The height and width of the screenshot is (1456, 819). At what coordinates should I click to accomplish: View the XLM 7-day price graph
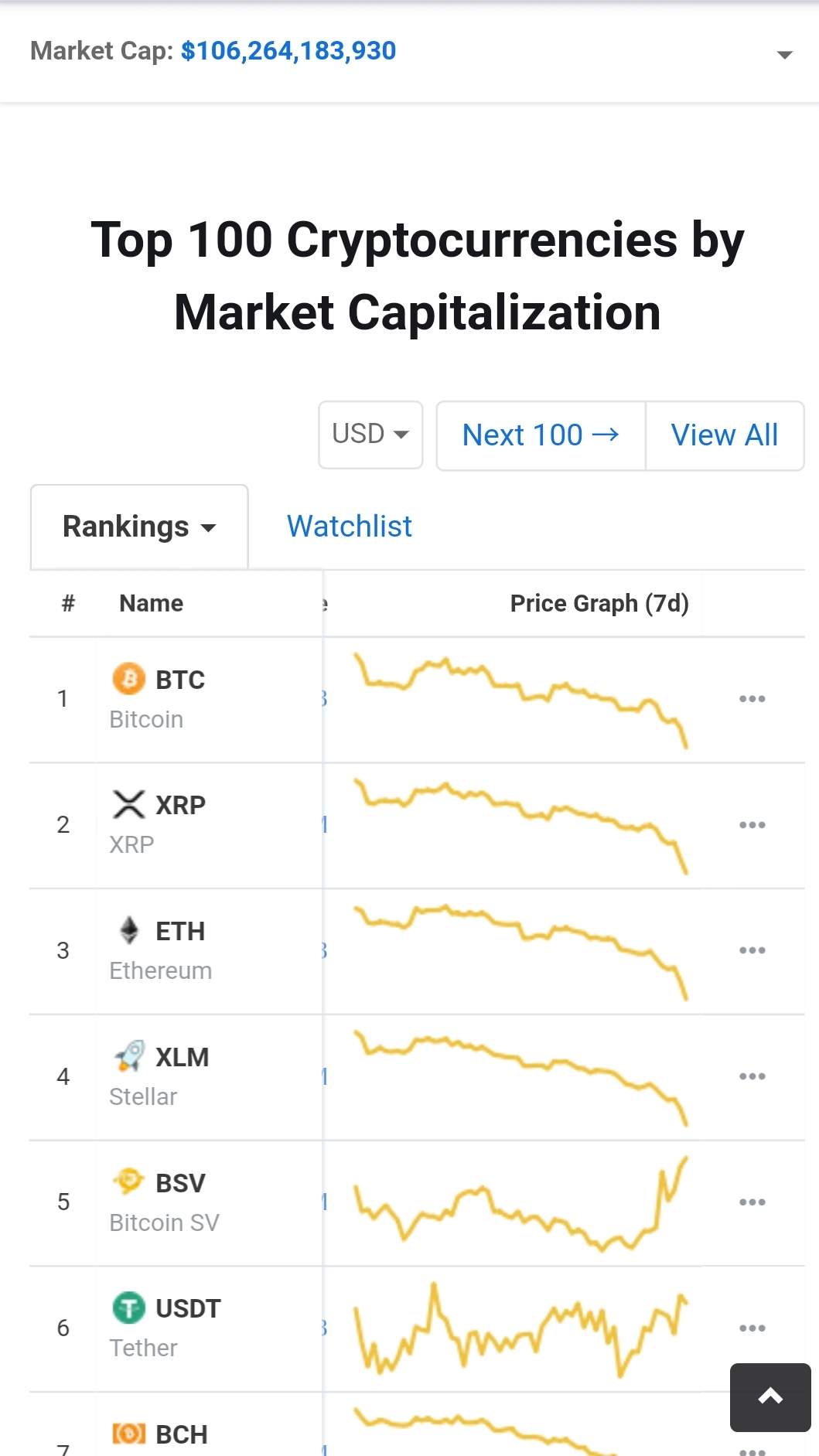[x=520, y=1076]
